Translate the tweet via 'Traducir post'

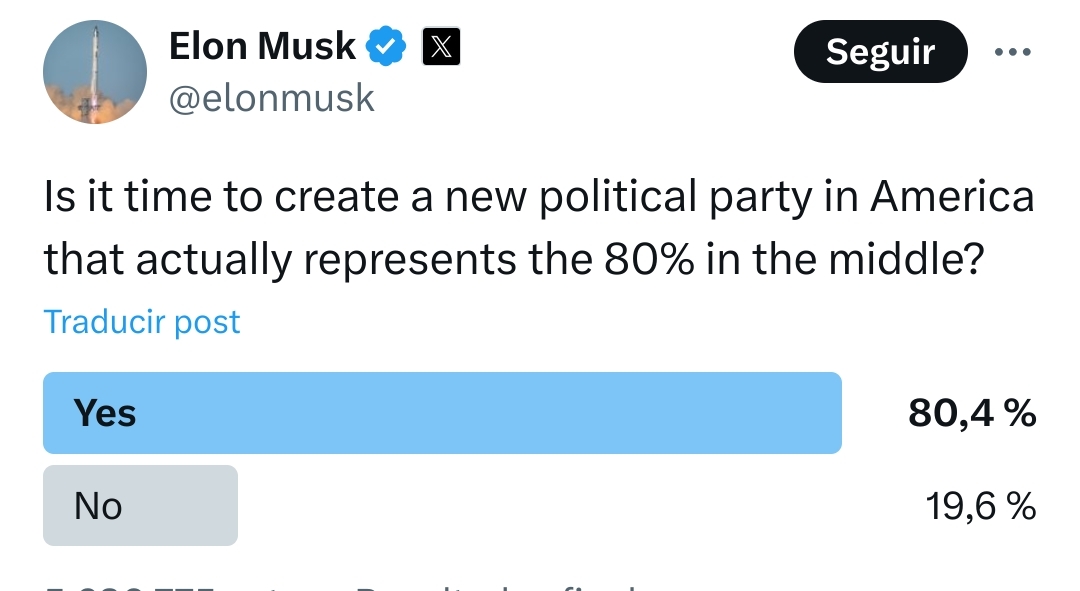click(142, 322)
